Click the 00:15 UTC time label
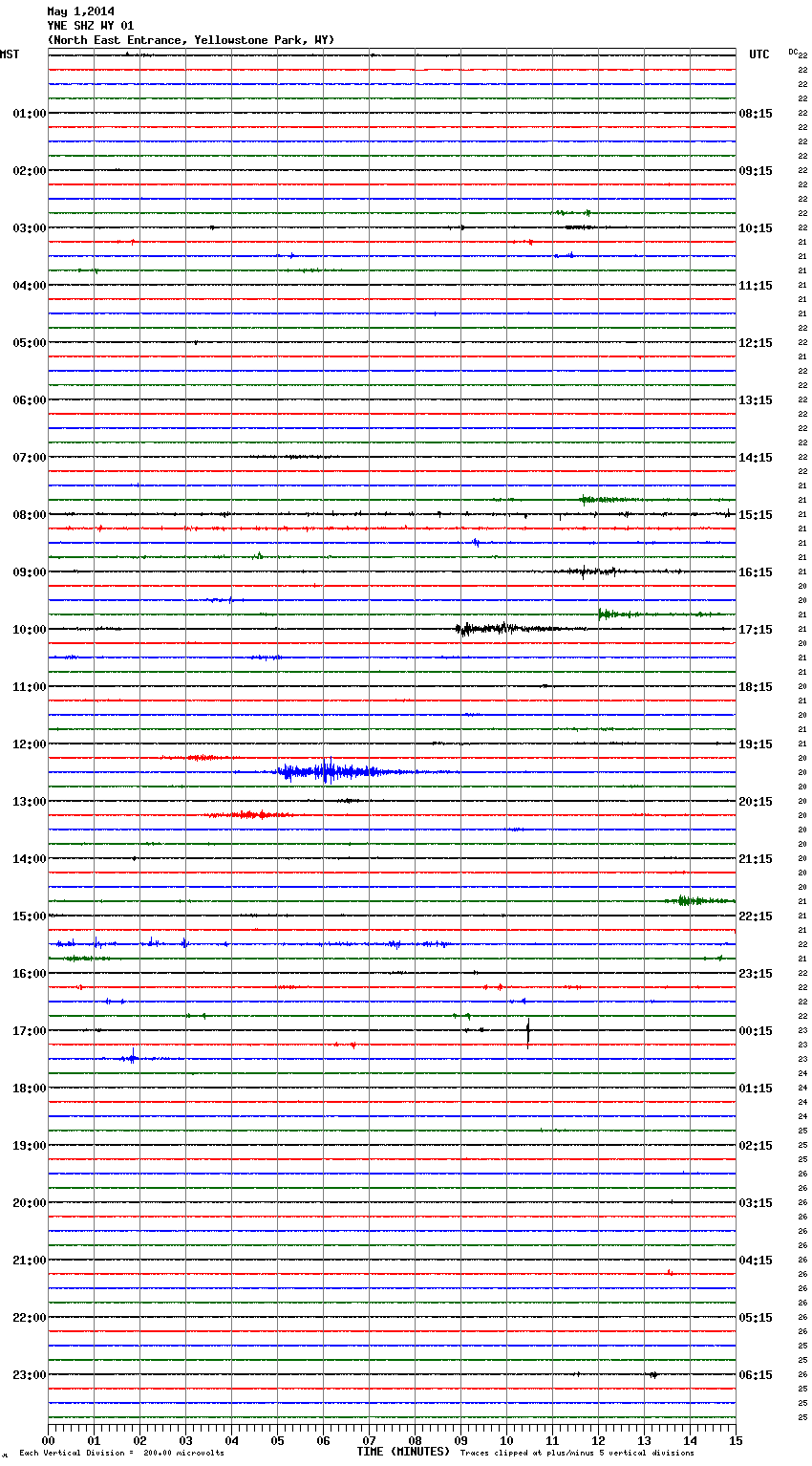This screenshot has height=1466, width=812. pyautogui.click(x=756, y=1031)
